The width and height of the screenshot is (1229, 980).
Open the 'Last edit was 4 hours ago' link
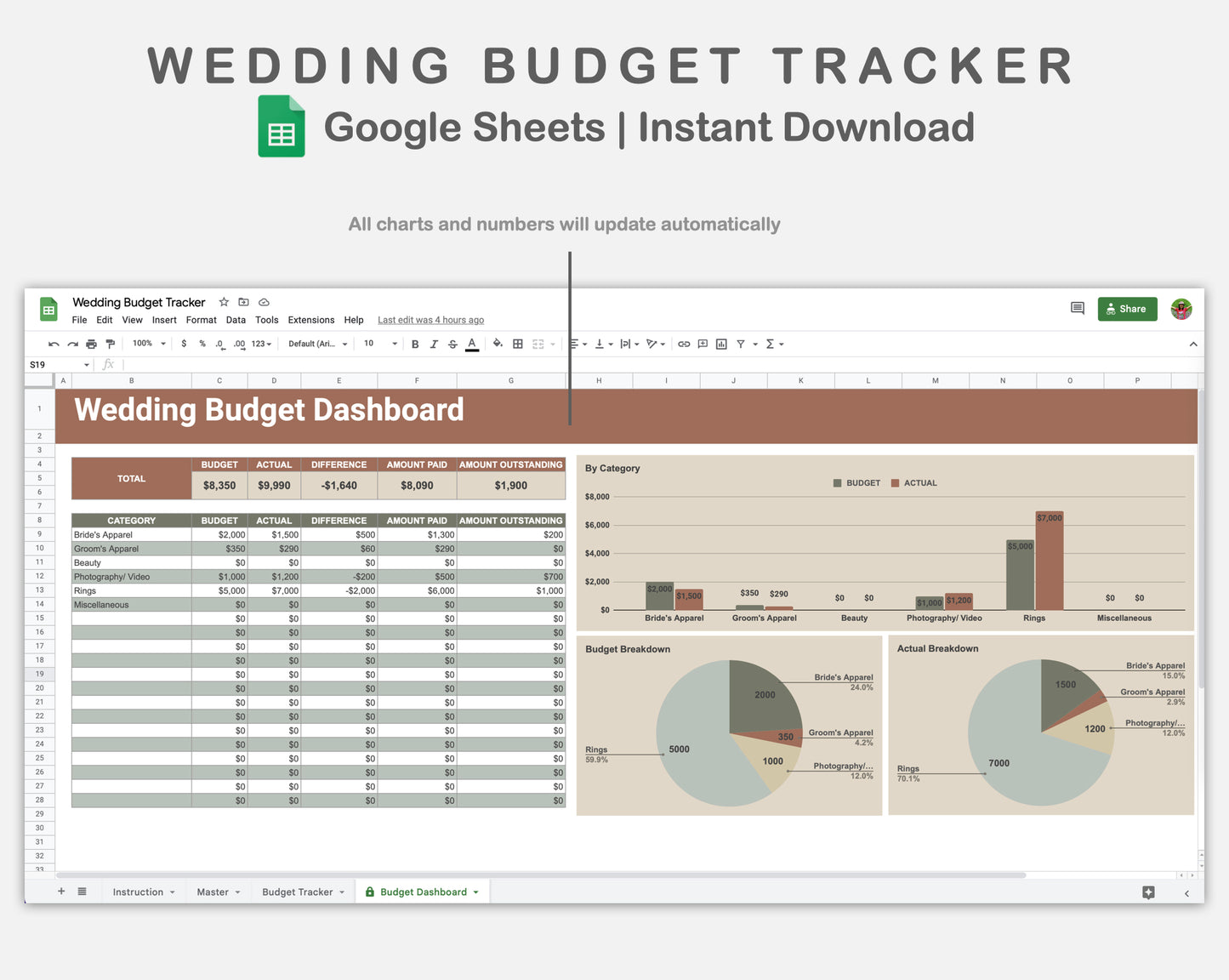click(x=430, y=320)
